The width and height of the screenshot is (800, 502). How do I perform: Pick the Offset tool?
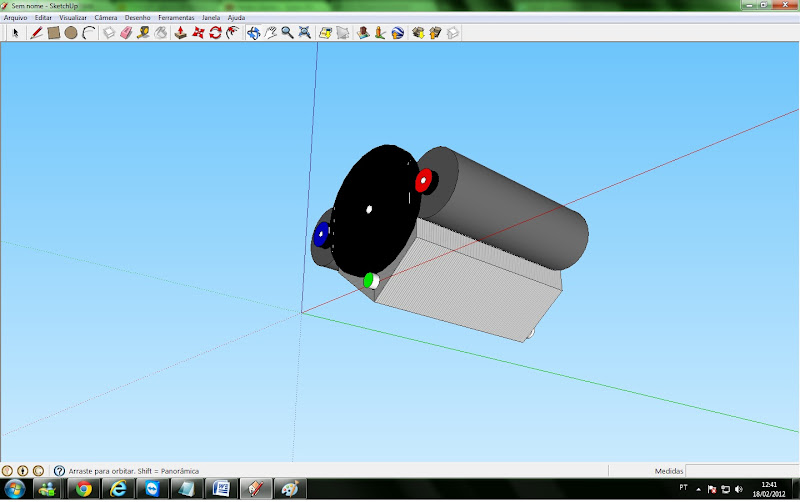233,33
